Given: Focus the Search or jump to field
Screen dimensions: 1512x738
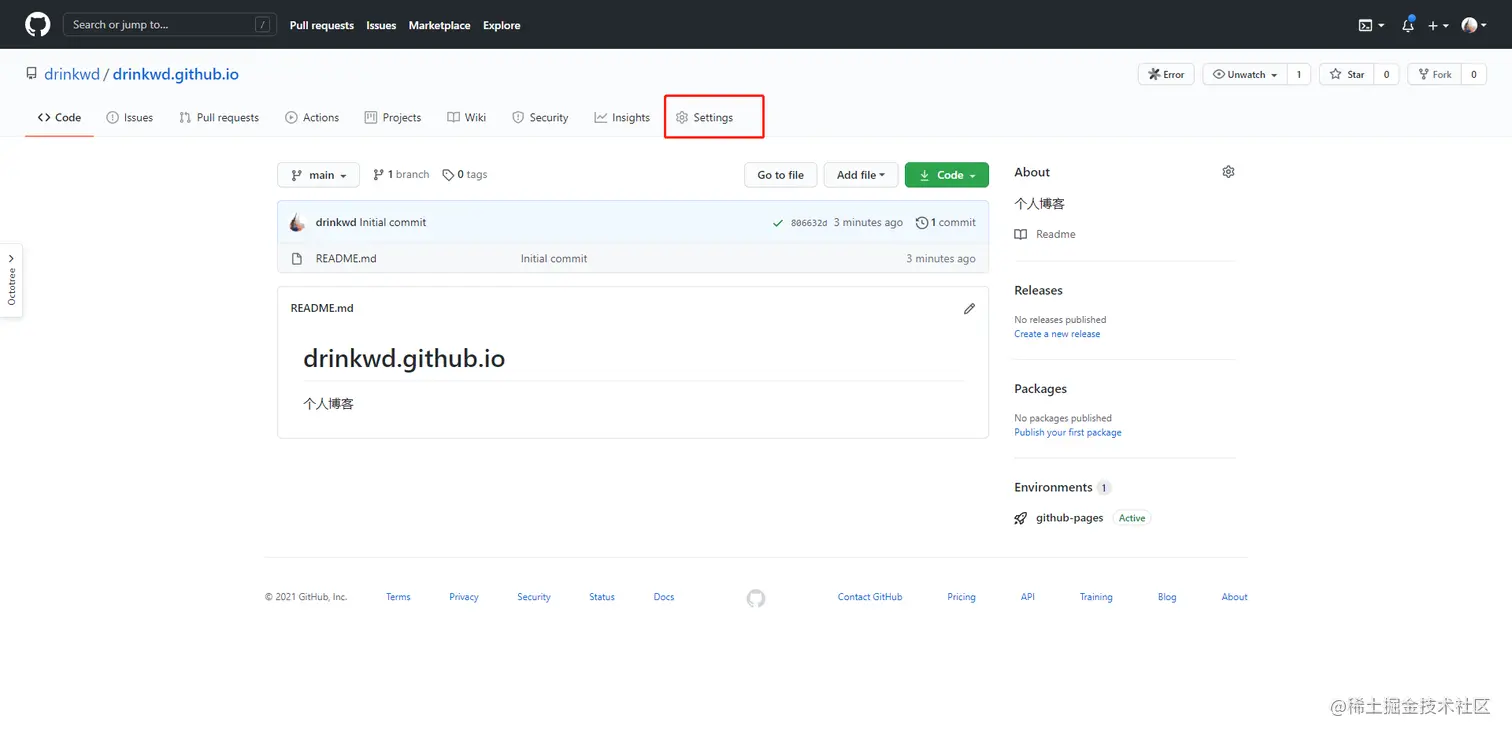Looking at the screenshot, I should (x=170, y=25).
